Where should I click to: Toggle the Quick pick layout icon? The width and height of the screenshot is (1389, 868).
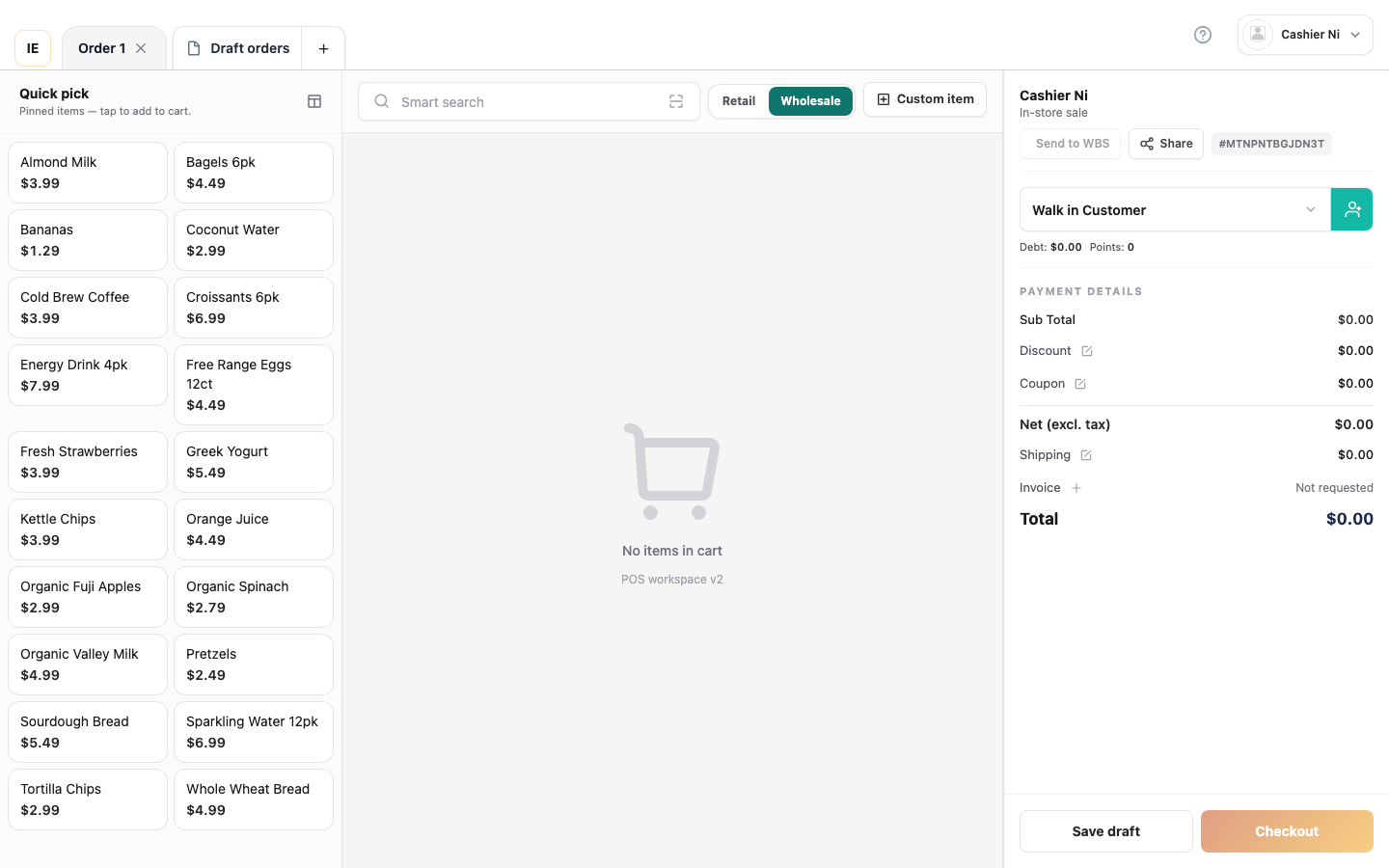314,101
